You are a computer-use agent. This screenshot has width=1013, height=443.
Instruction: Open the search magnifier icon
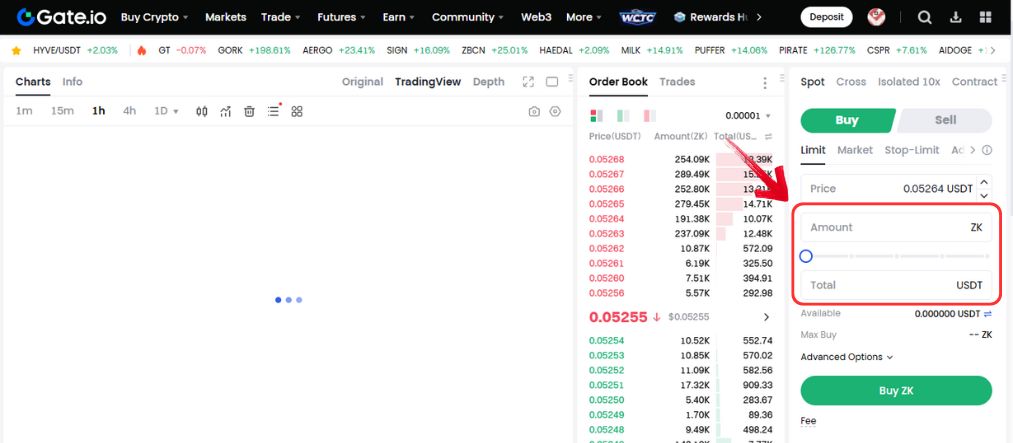coord(924,17)
